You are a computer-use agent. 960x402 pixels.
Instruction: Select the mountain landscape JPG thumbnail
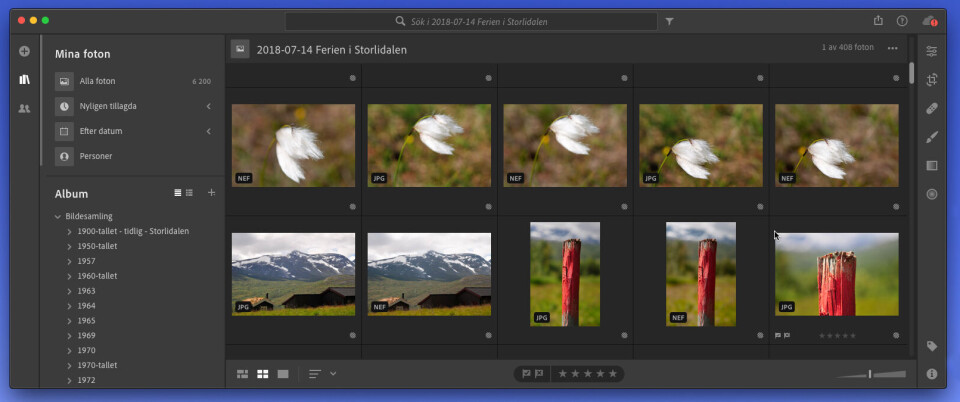293,274
